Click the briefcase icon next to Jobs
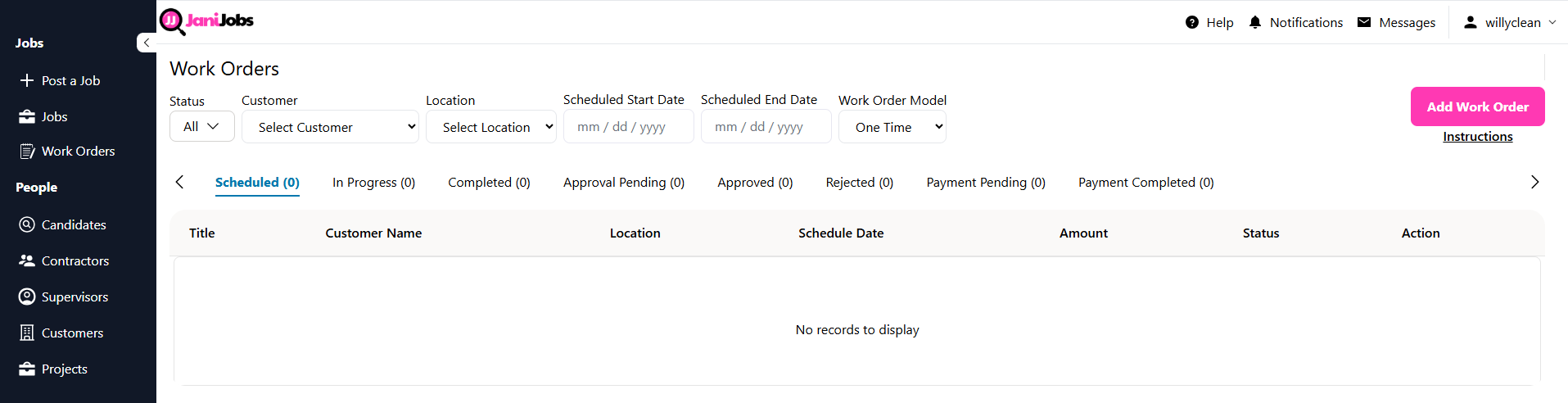This screenshot has height=403, width=1568. [x=27, y=116]
